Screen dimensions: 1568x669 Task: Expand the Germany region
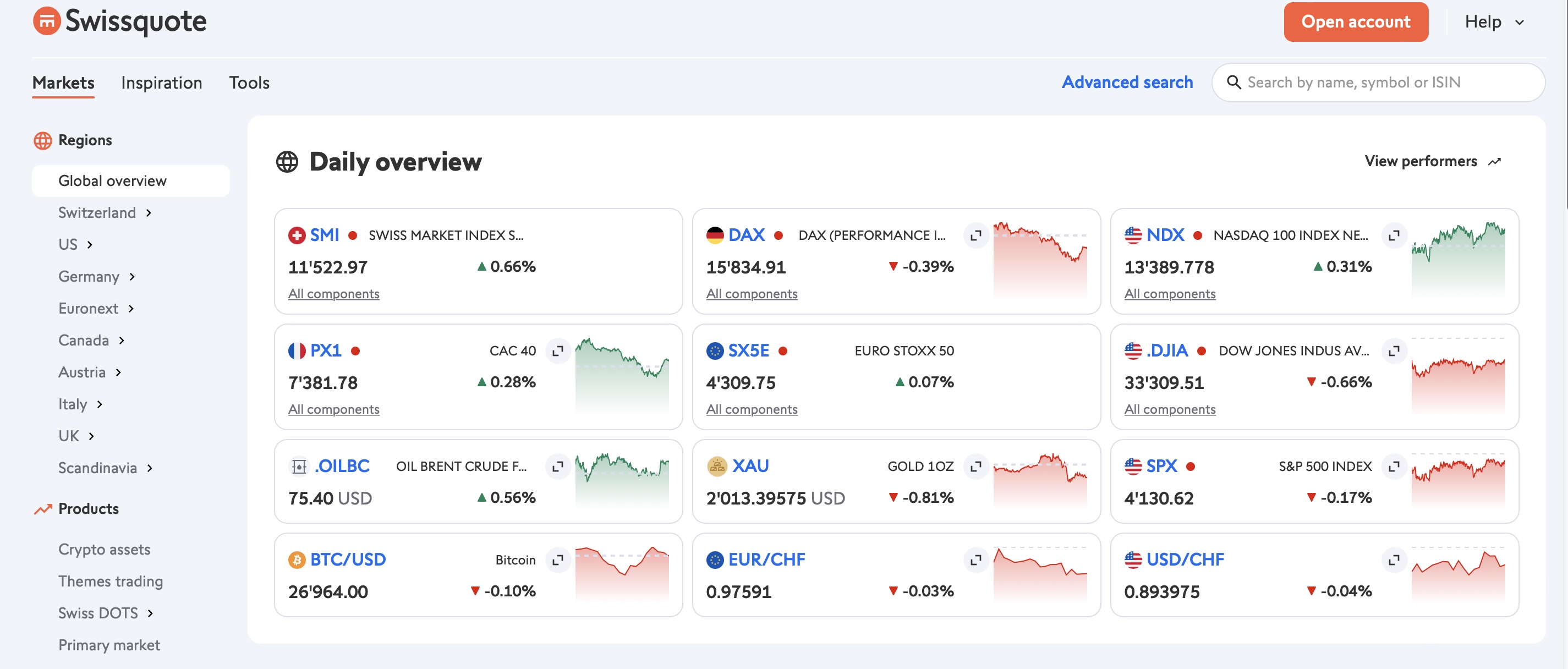click(x=132, y=277)
